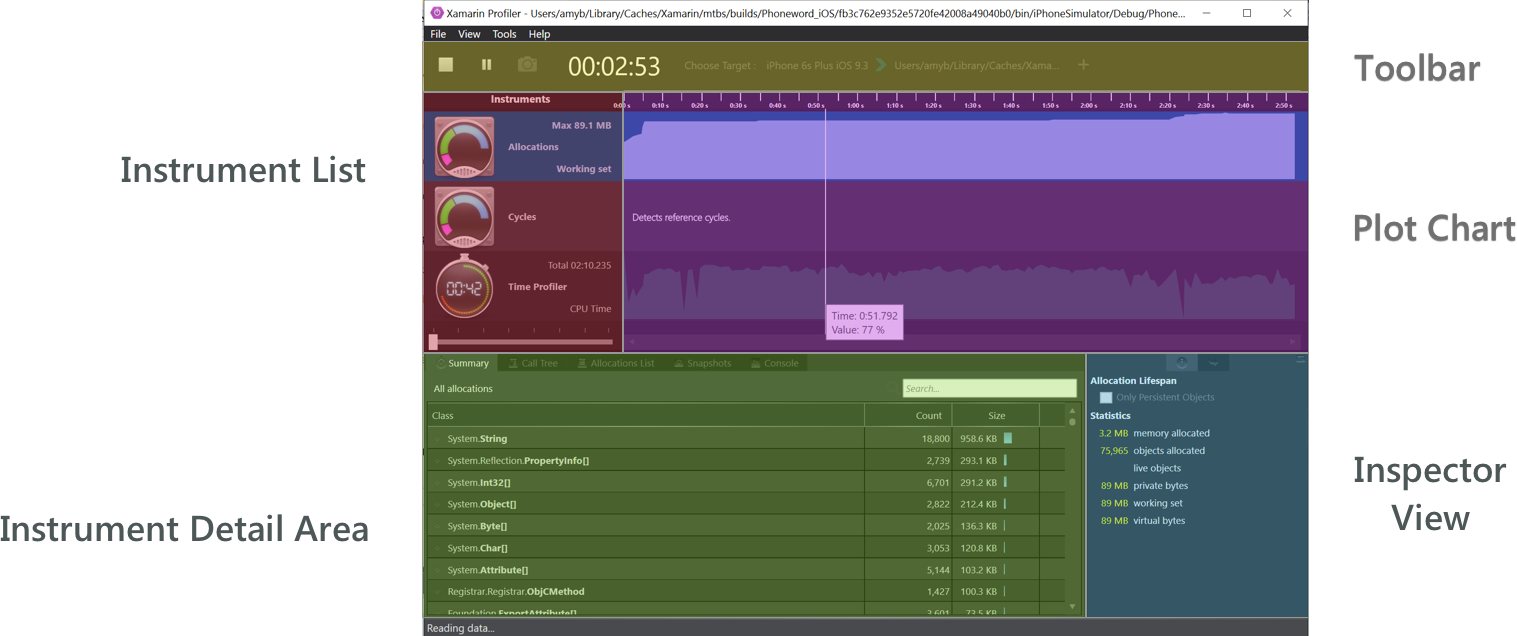Select the Cycles instrument label

click(x=522, y=217)
